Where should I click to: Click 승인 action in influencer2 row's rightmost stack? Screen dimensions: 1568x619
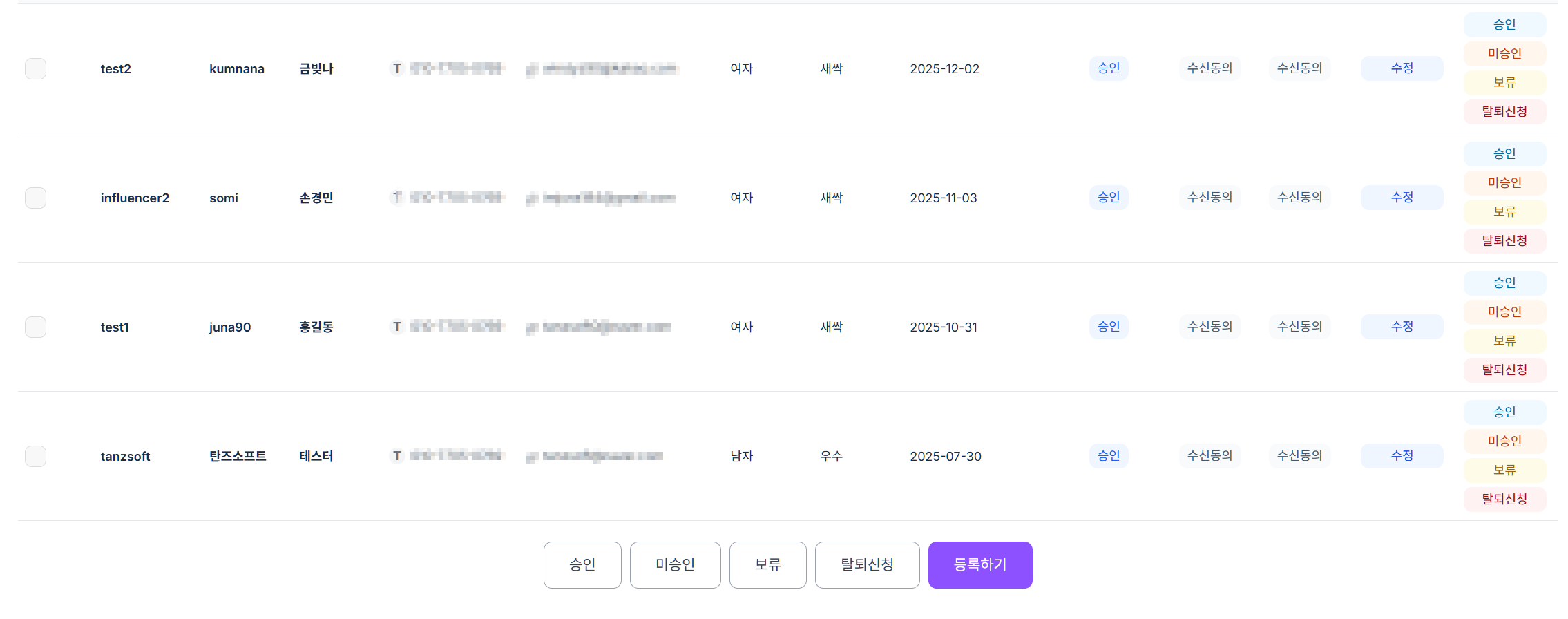(1504, 153)
